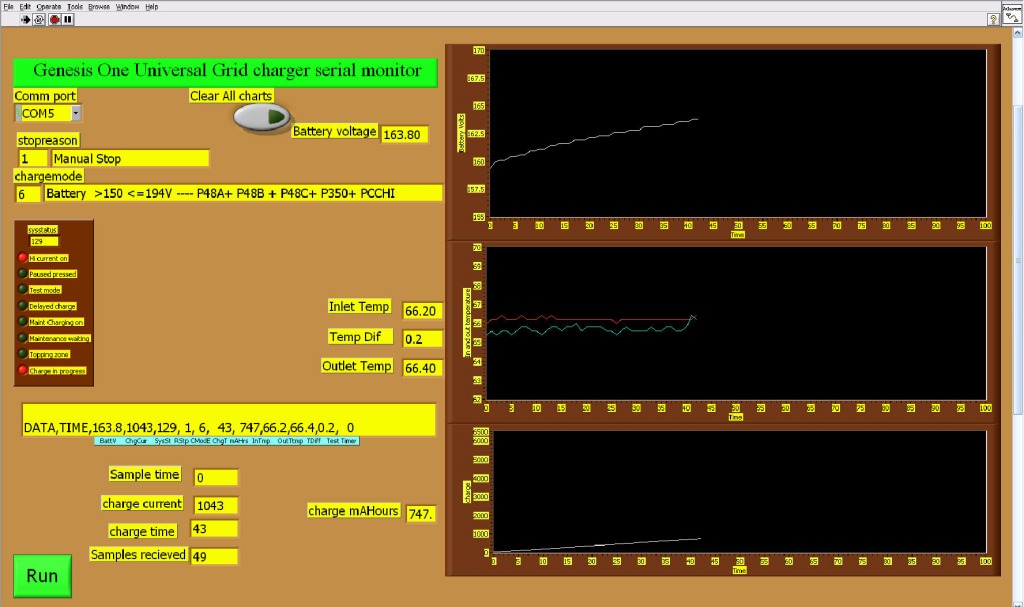Image resolution: width=1024 pixels, height=607 pixels.
Task: Click the Hi current on LED
Action: point(23,257)
